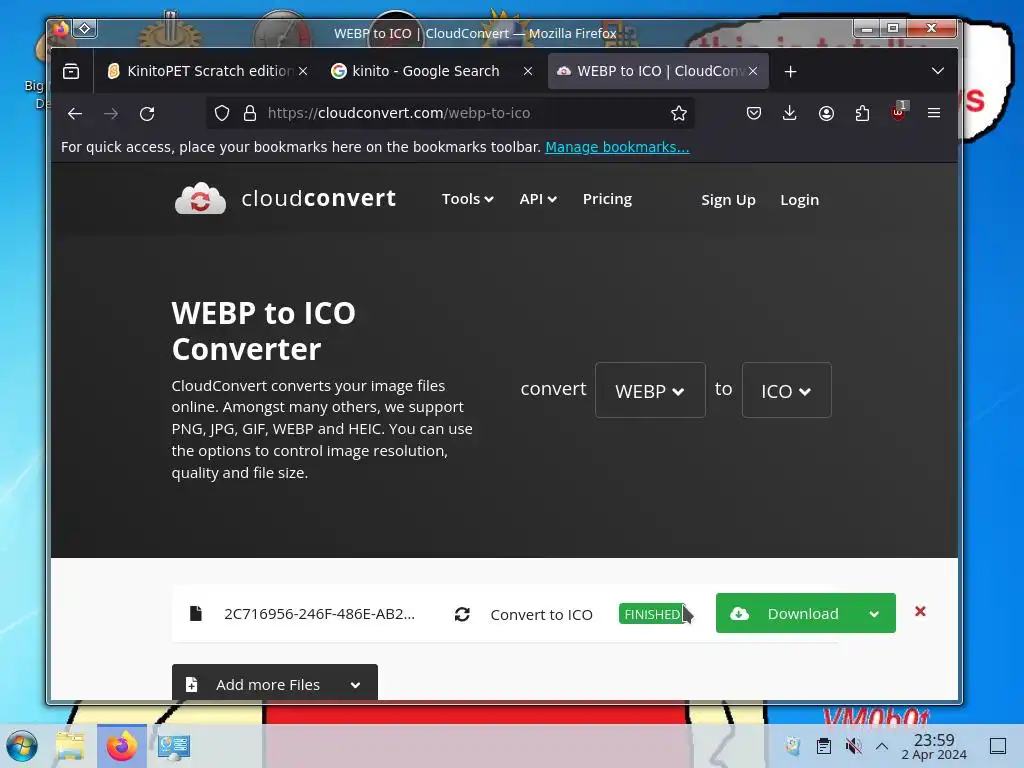This screenshot has width=1024, height=768.
Task: Close the kinito Google Search tab
Action: pyautogui.click(x=528, y=71)
